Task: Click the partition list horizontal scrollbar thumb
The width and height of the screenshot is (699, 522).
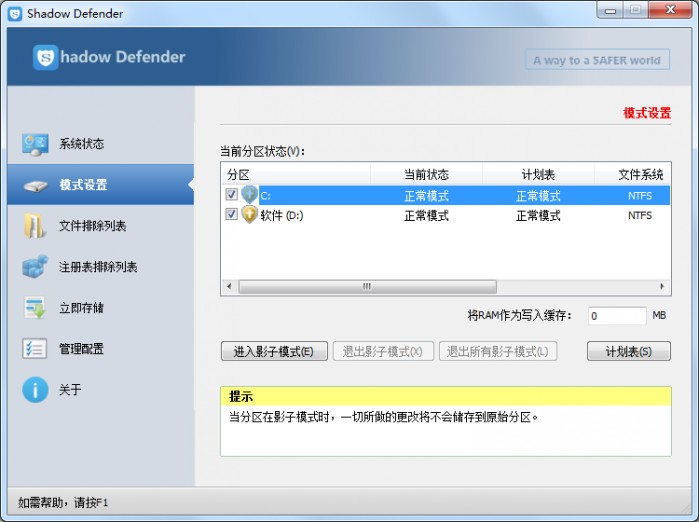Action: [367, 286]
